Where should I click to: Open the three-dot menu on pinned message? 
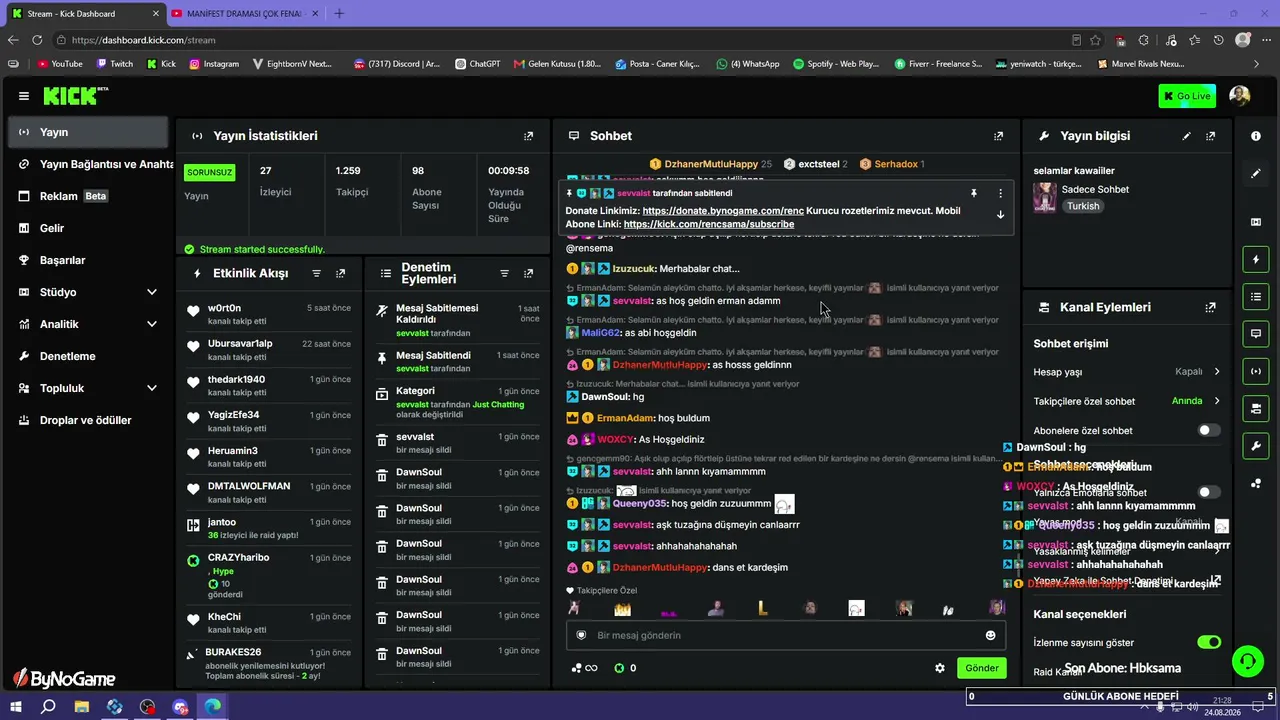(1000, 193)
